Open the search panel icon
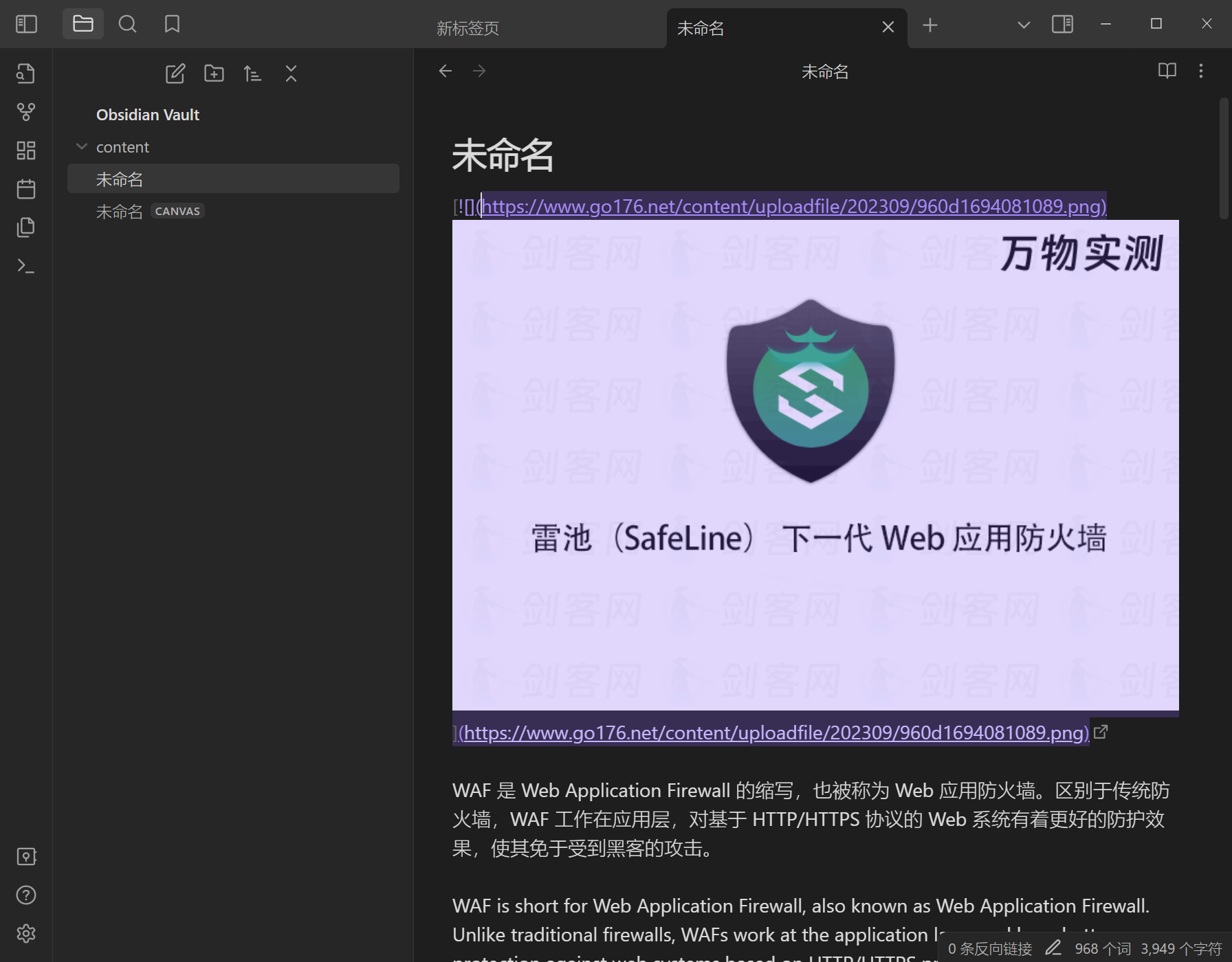Image resolution: width=1232 pixels, height=962 pixels. 127,24
